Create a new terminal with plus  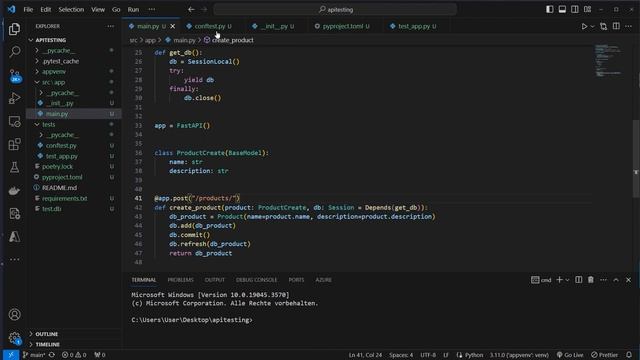click(x=559, y=280)
